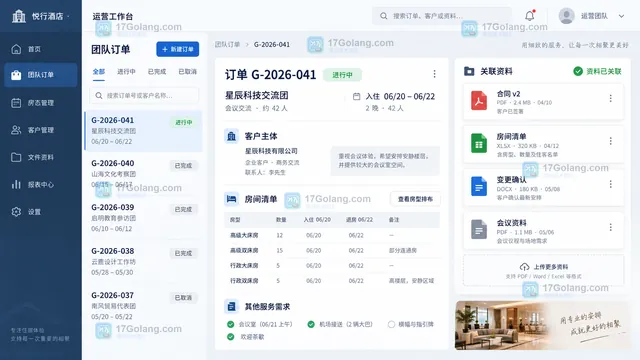Open 客户管理 people icon in sidebar
The image size is (640, 360).
16,130
